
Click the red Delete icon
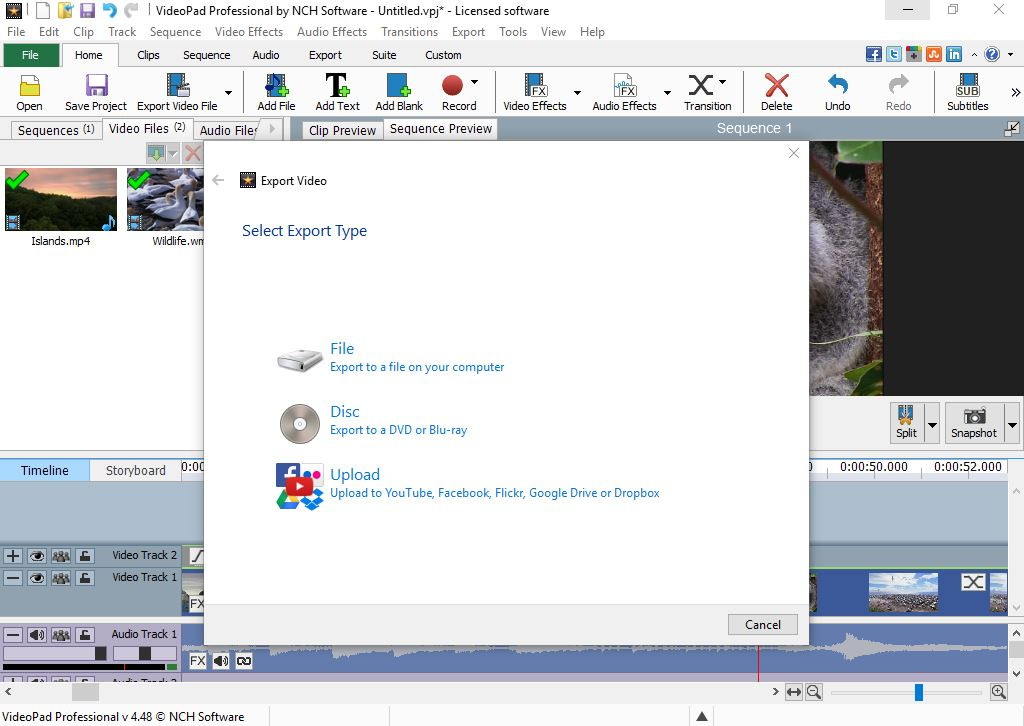pyautogui.click(x=776, y=86)
